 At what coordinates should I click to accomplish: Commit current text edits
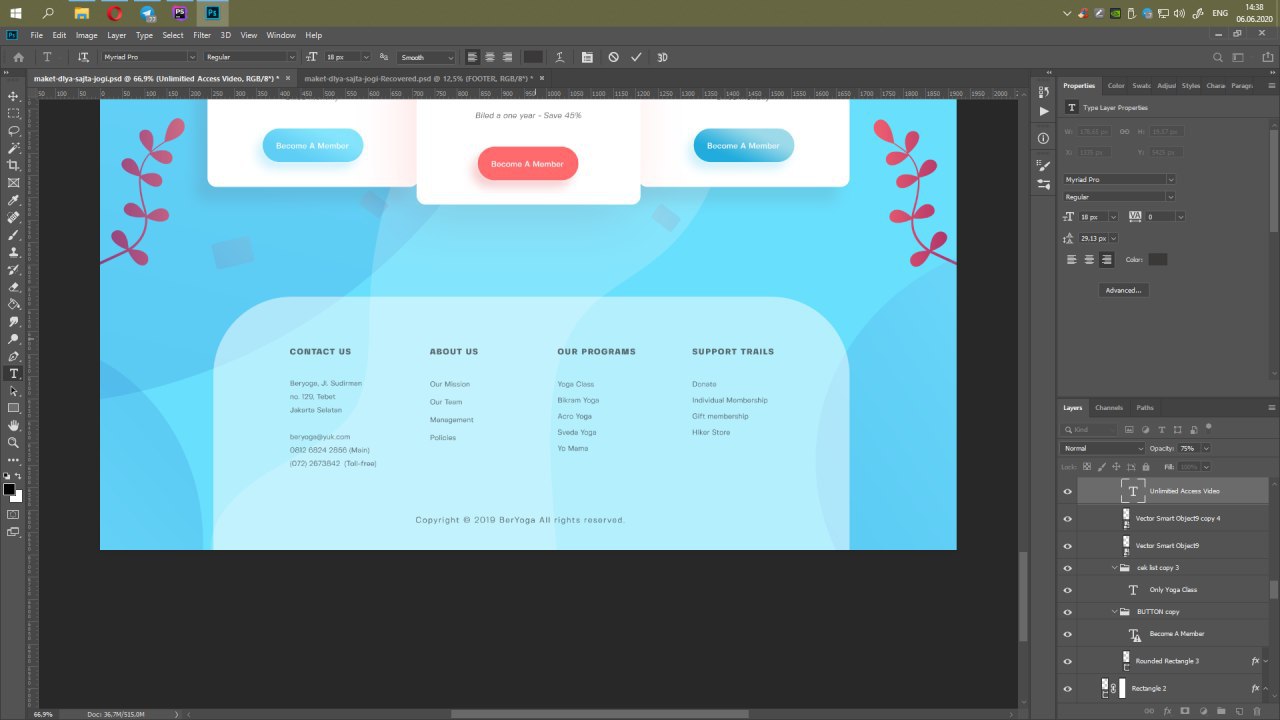pos(636,57)
